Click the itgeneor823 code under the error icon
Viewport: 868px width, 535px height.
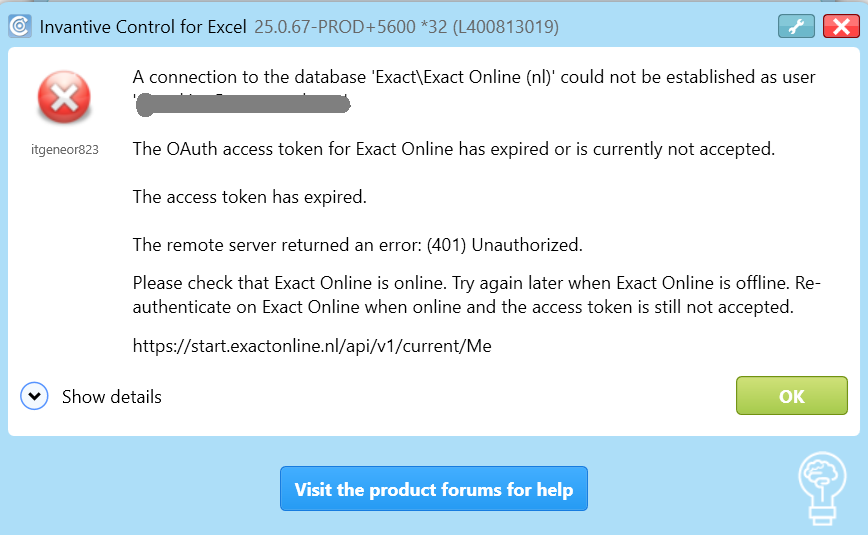click(x=65, y=150)
